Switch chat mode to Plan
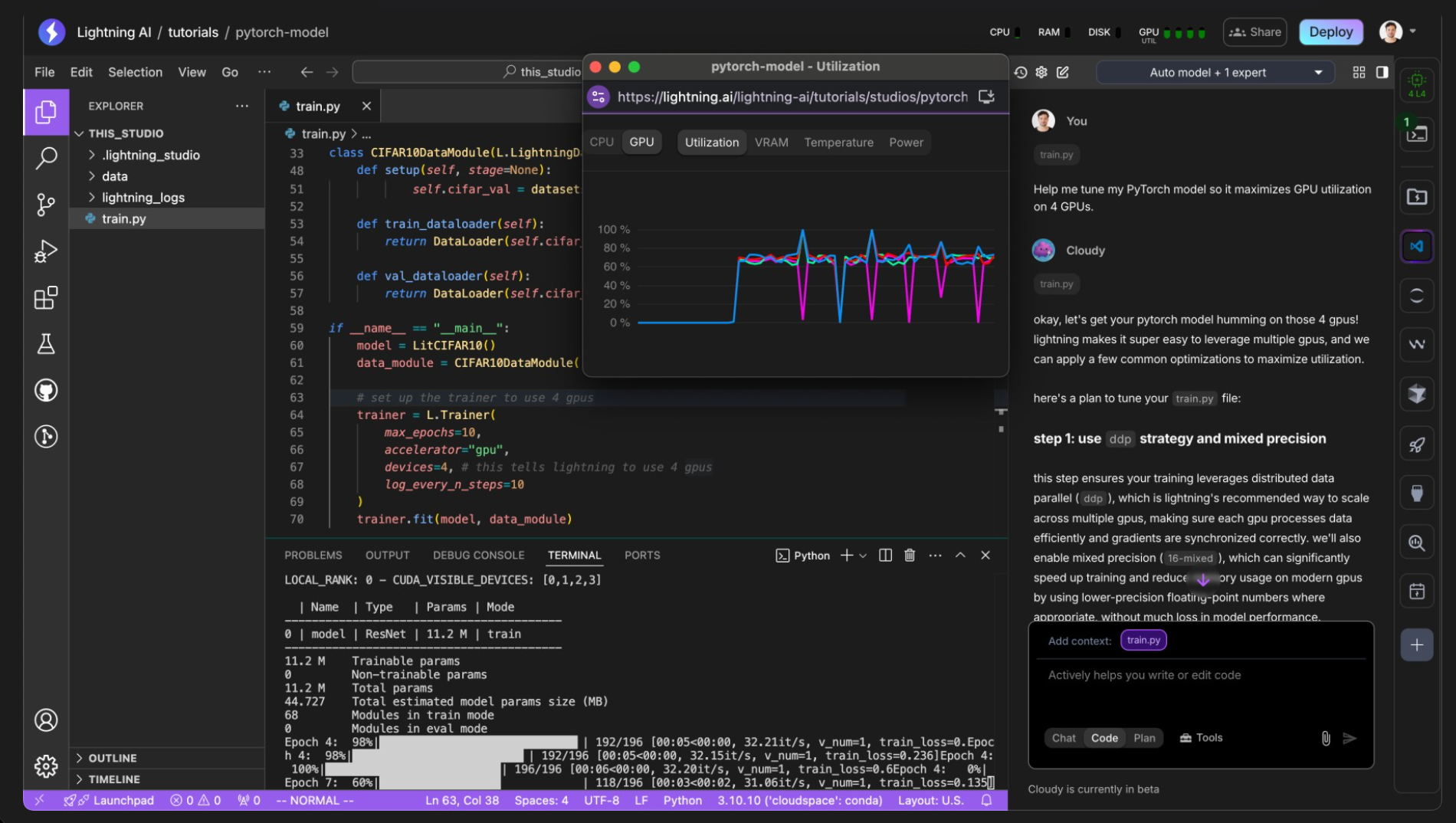Viewport: 1456px width, 823px height. pyautogui.click(x=1144, y=738)
